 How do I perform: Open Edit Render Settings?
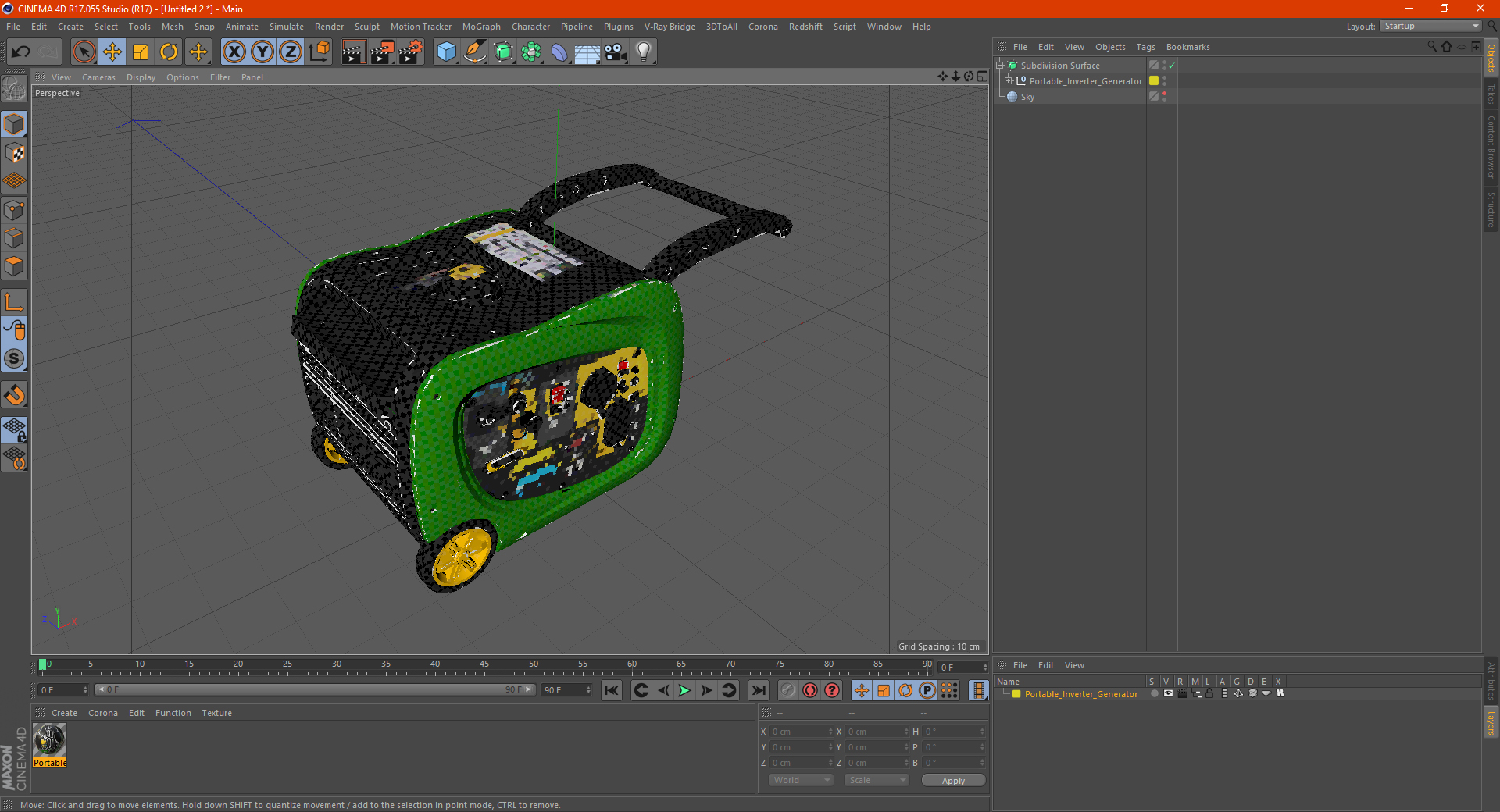411,52
